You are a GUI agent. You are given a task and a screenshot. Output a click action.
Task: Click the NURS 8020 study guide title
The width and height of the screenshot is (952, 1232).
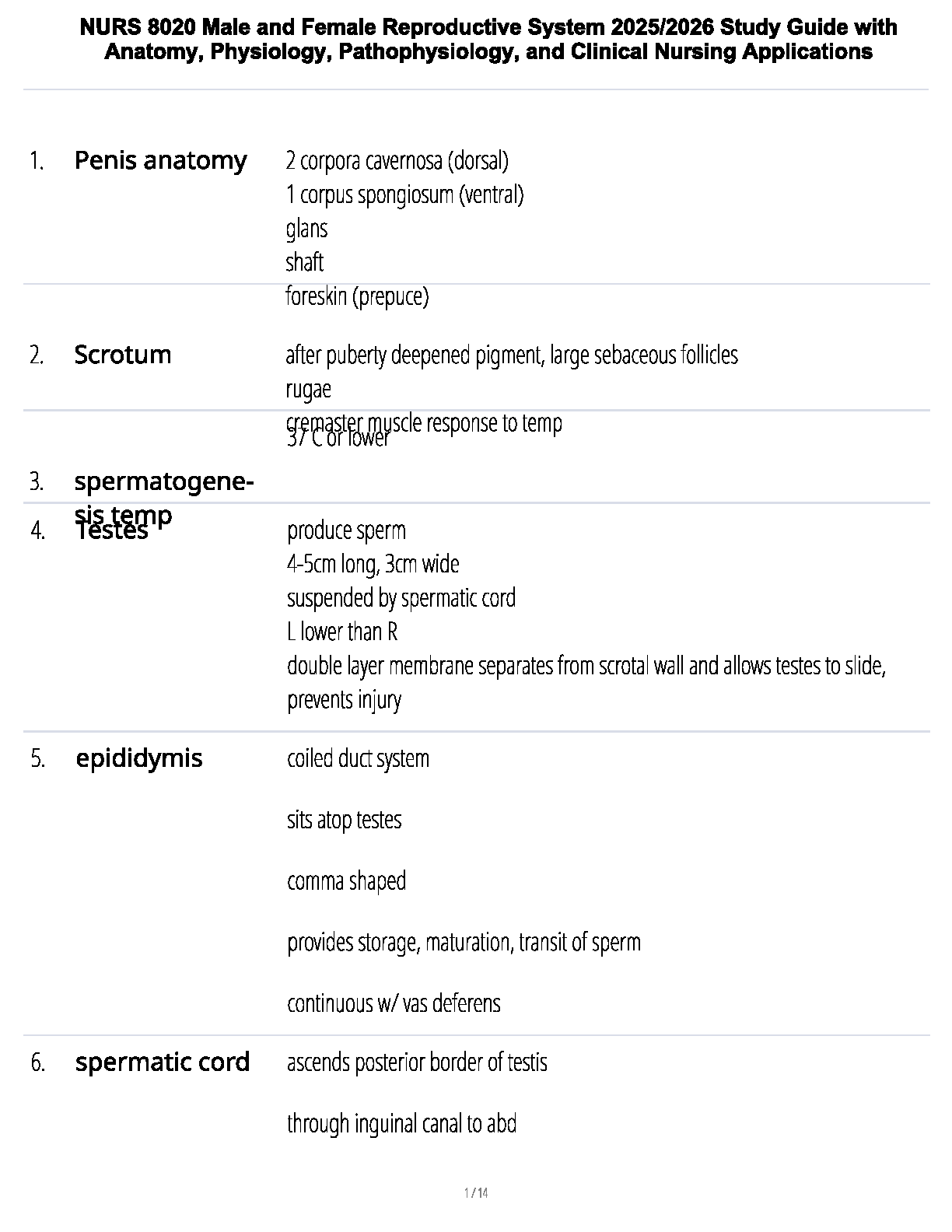click(488, 40)
